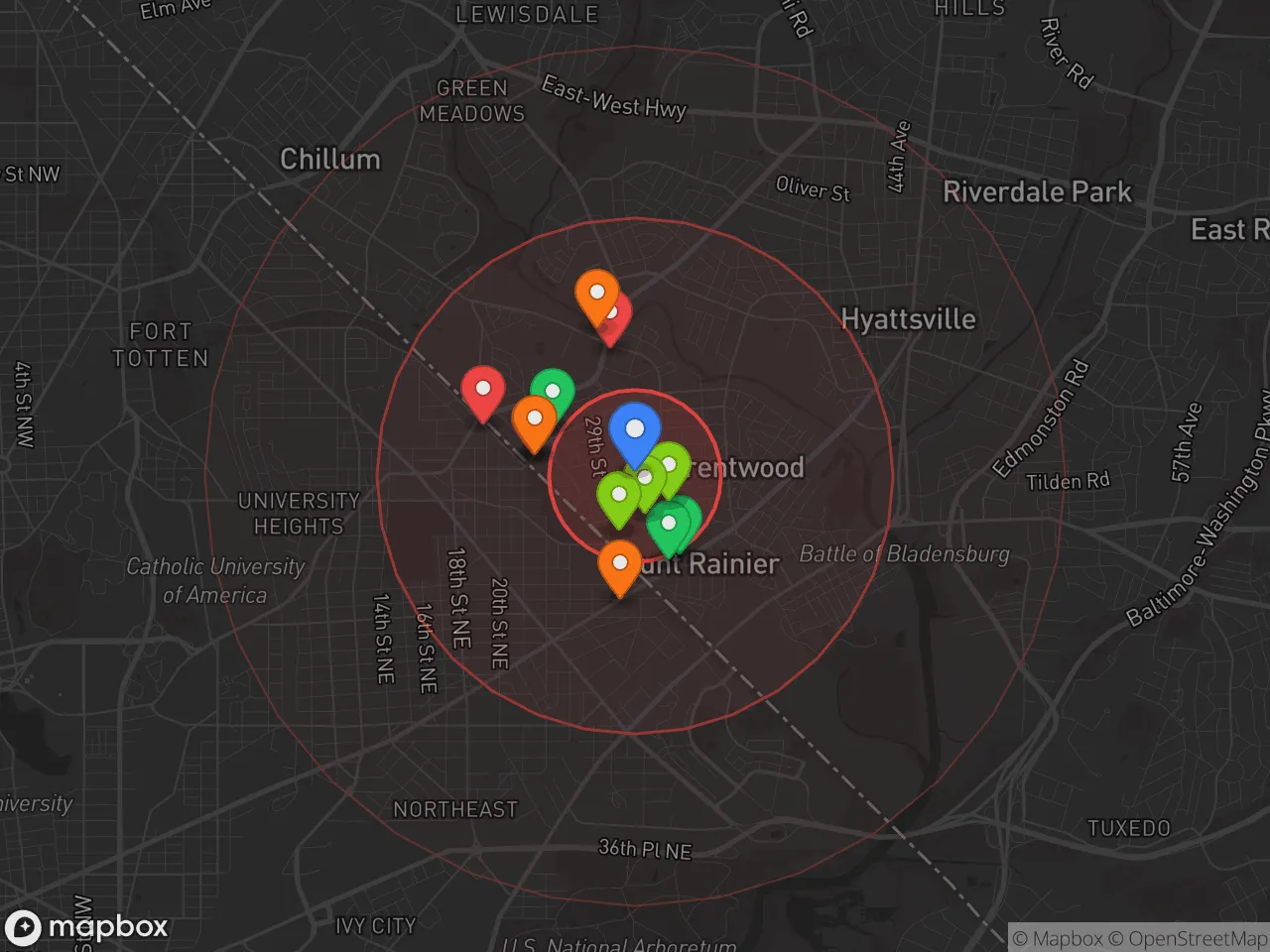Select the Riverdale Park label
The width and height of the screenshot is (1270, 952).
[1037, 192]
